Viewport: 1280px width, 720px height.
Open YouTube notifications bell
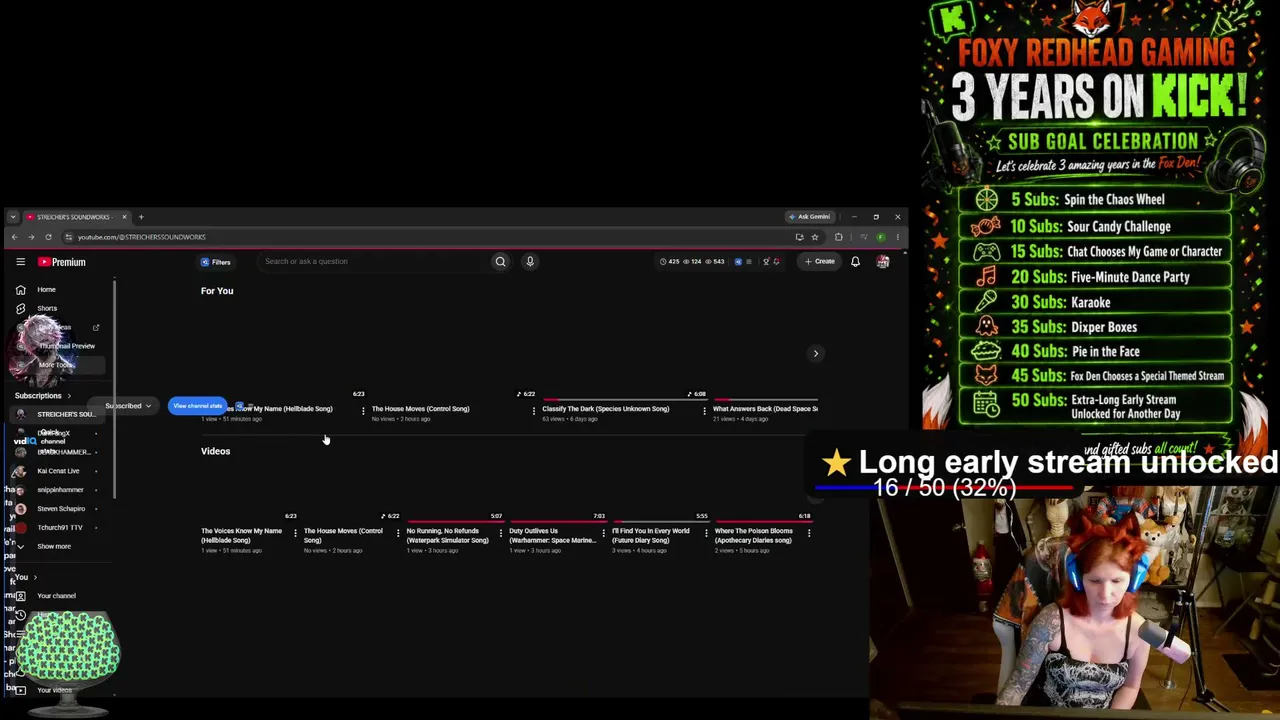(x=855, y=262)
